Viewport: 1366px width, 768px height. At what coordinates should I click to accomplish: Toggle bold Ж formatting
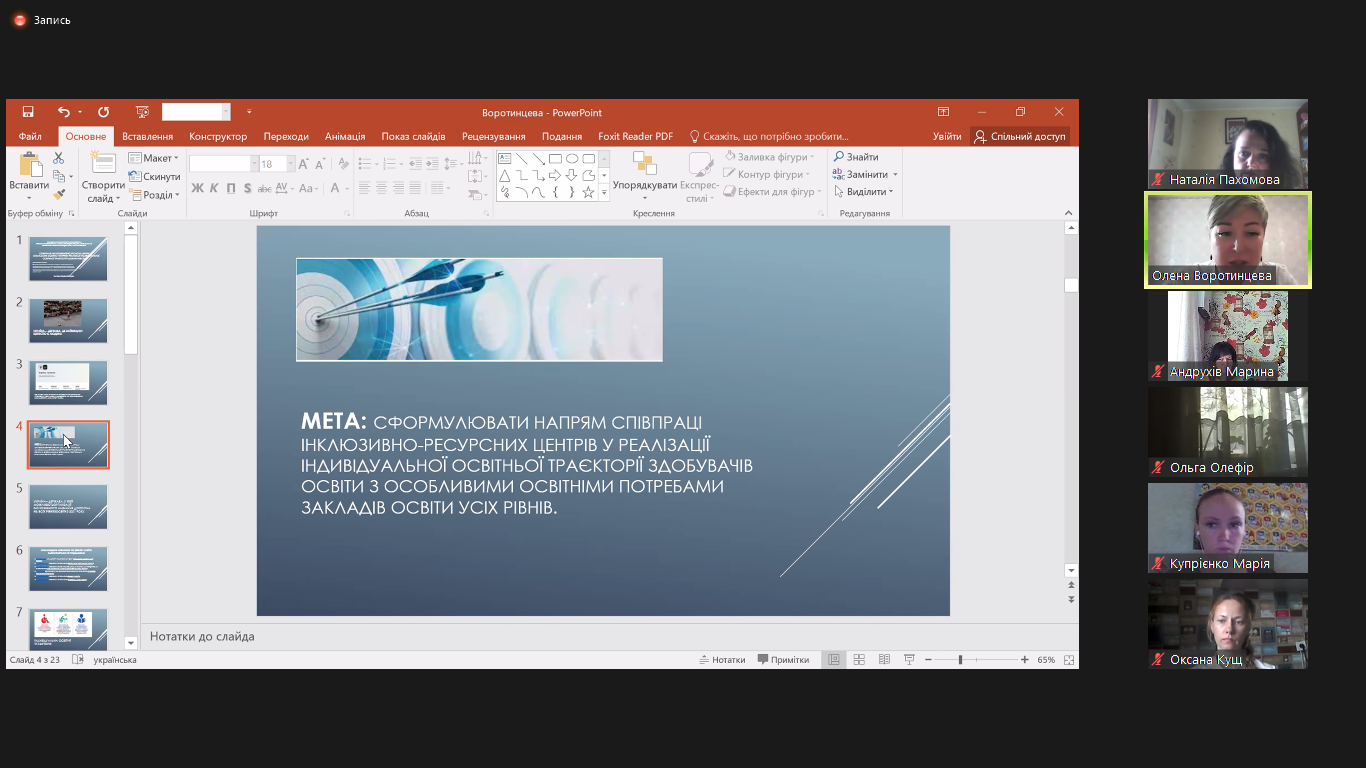click(x=197, y=188)
